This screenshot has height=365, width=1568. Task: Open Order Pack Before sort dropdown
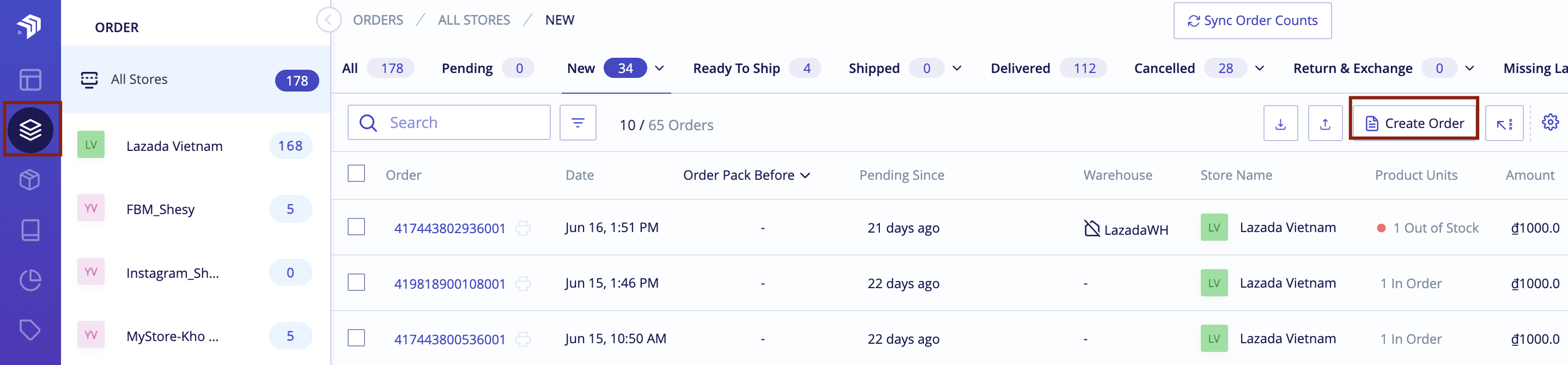746,175
